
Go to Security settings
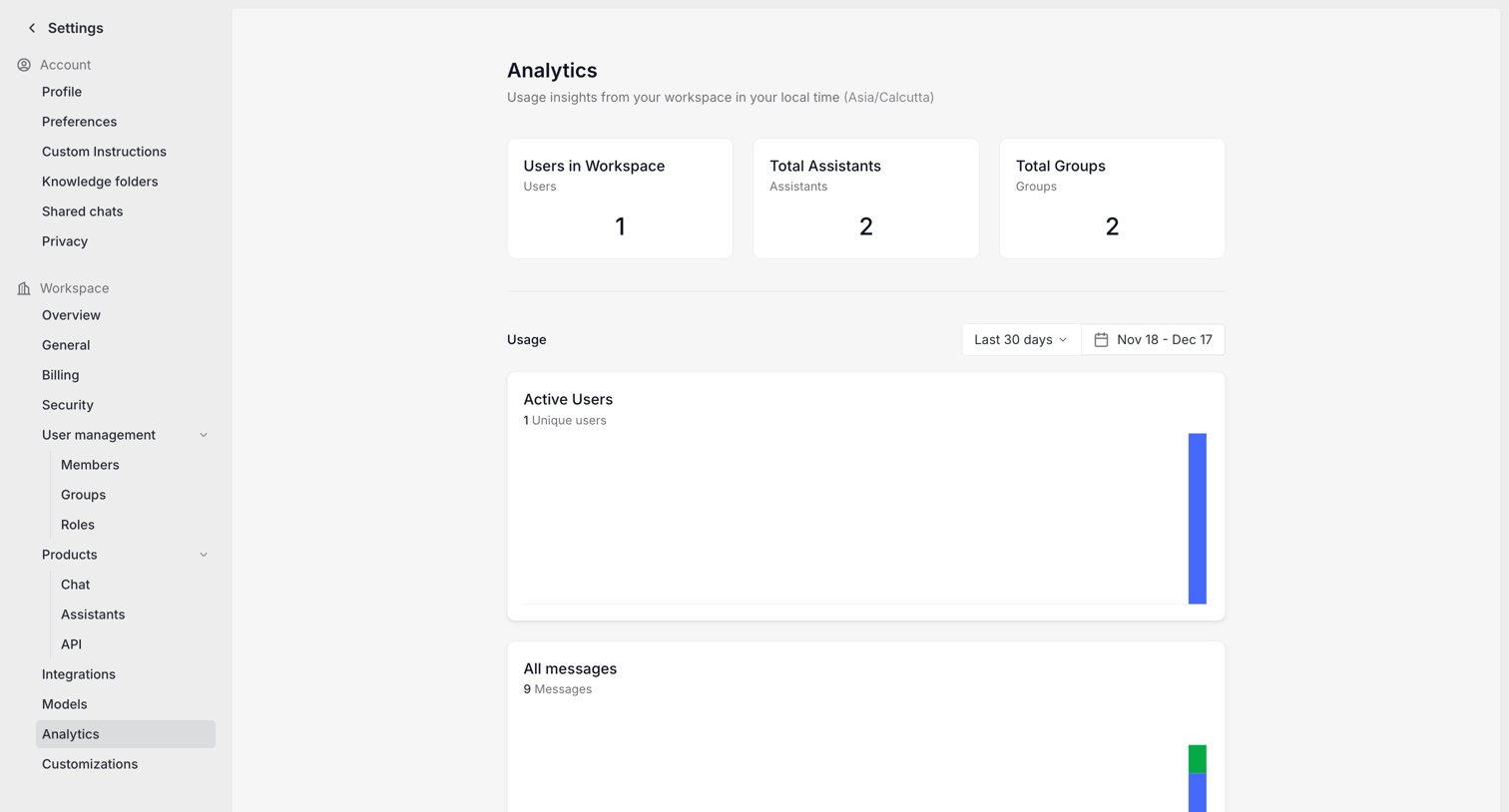click(x=67, y=405)
